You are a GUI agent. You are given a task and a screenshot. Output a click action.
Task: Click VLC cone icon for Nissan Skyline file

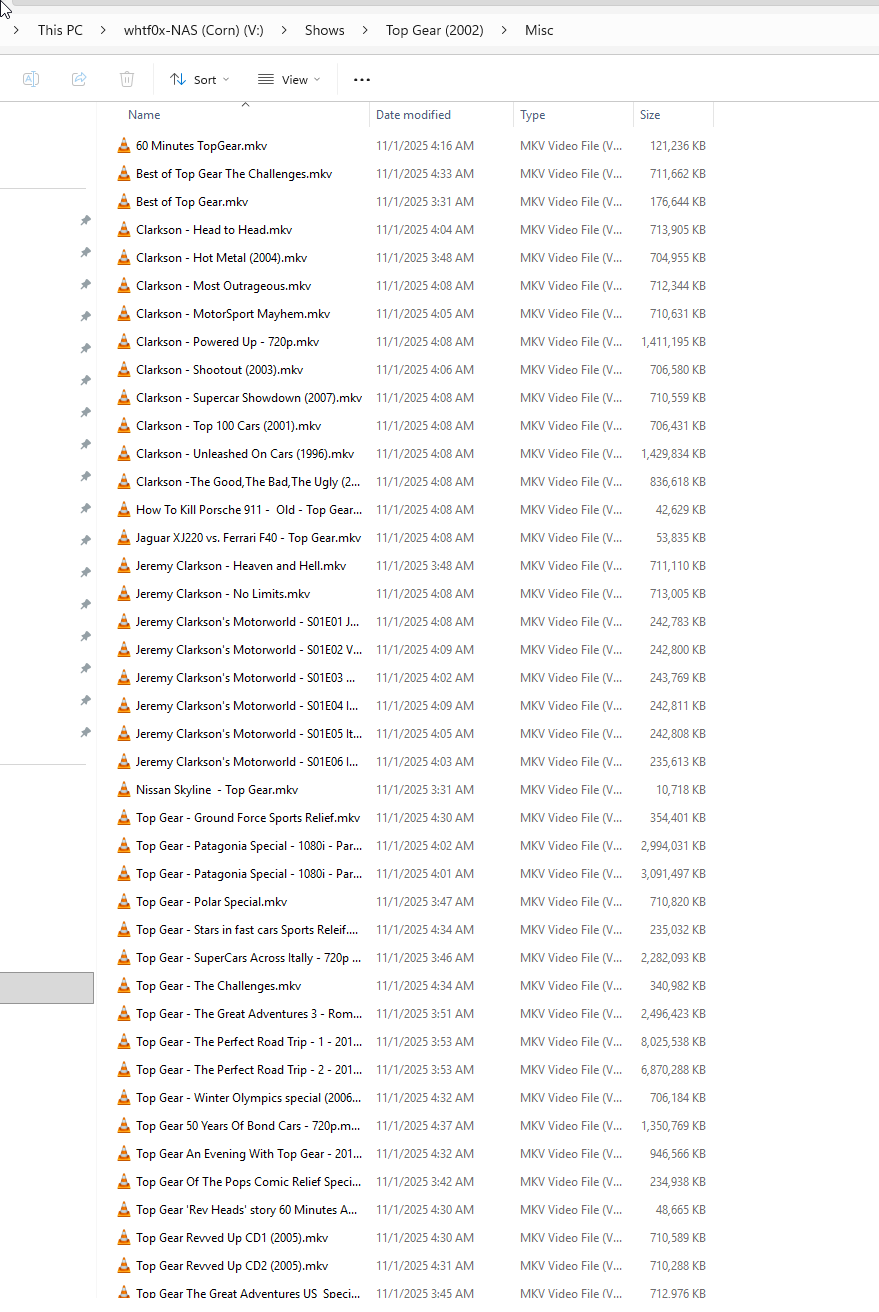[x=124, y=790]
